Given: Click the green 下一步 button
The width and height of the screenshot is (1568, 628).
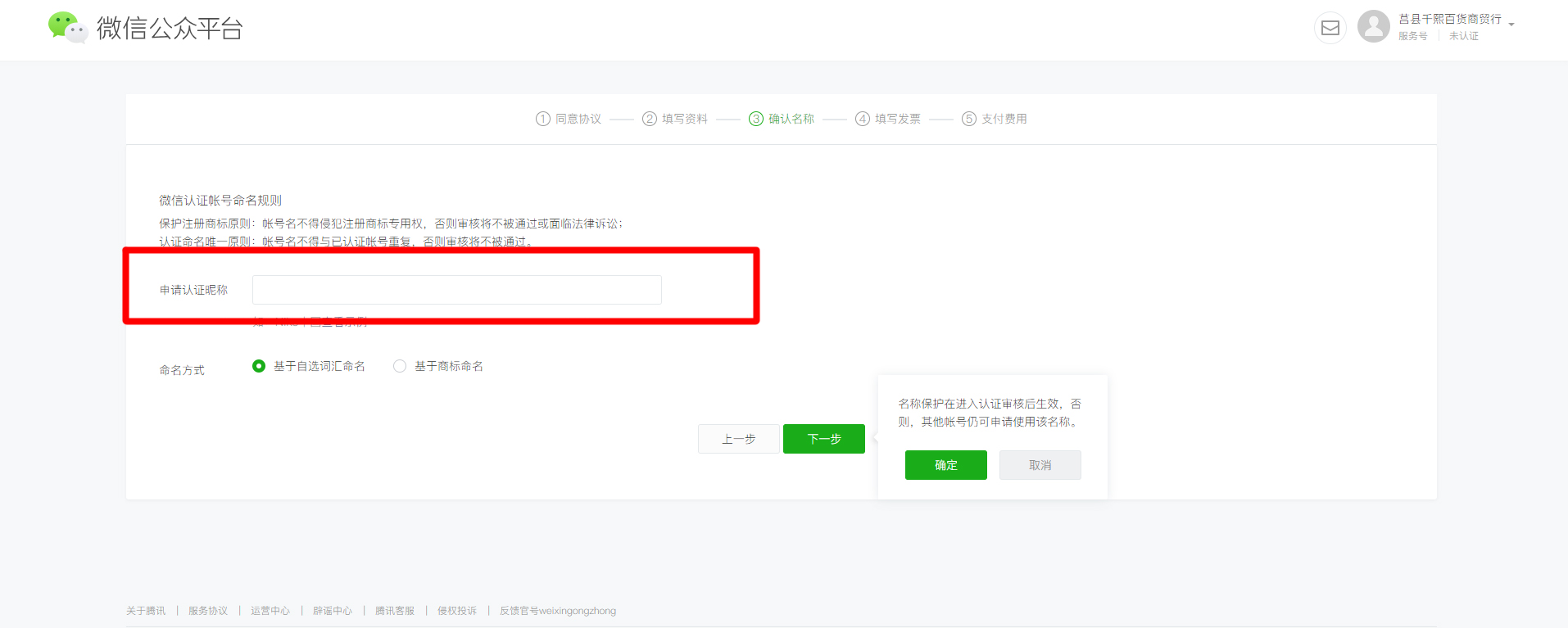Looking at the screenshot, I should click(x=824, y=439).
